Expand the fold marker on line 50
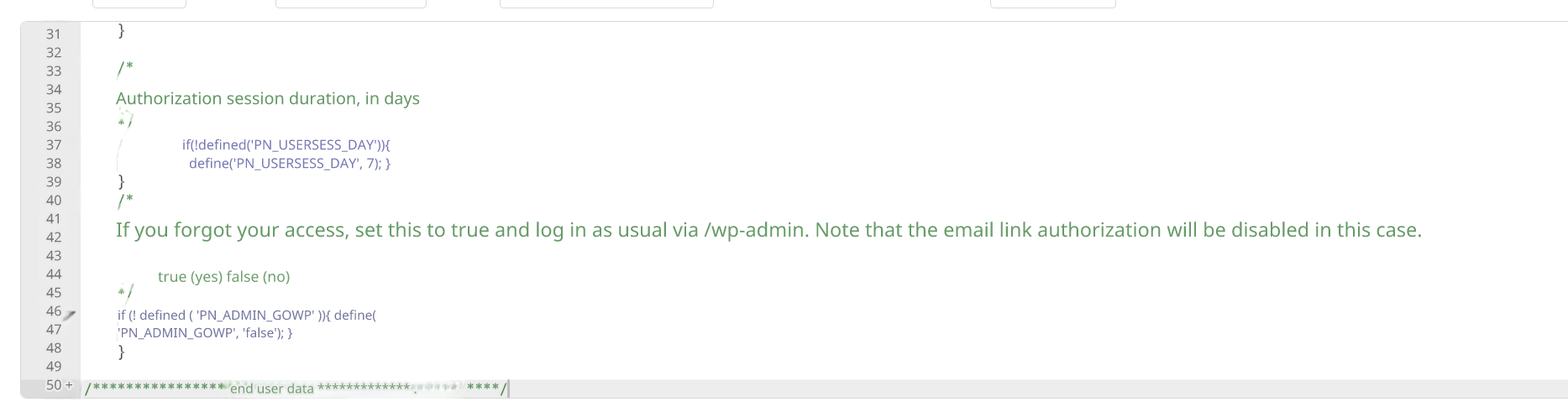The width and height of the screenshot is (1568, 407). coord(69,385)
